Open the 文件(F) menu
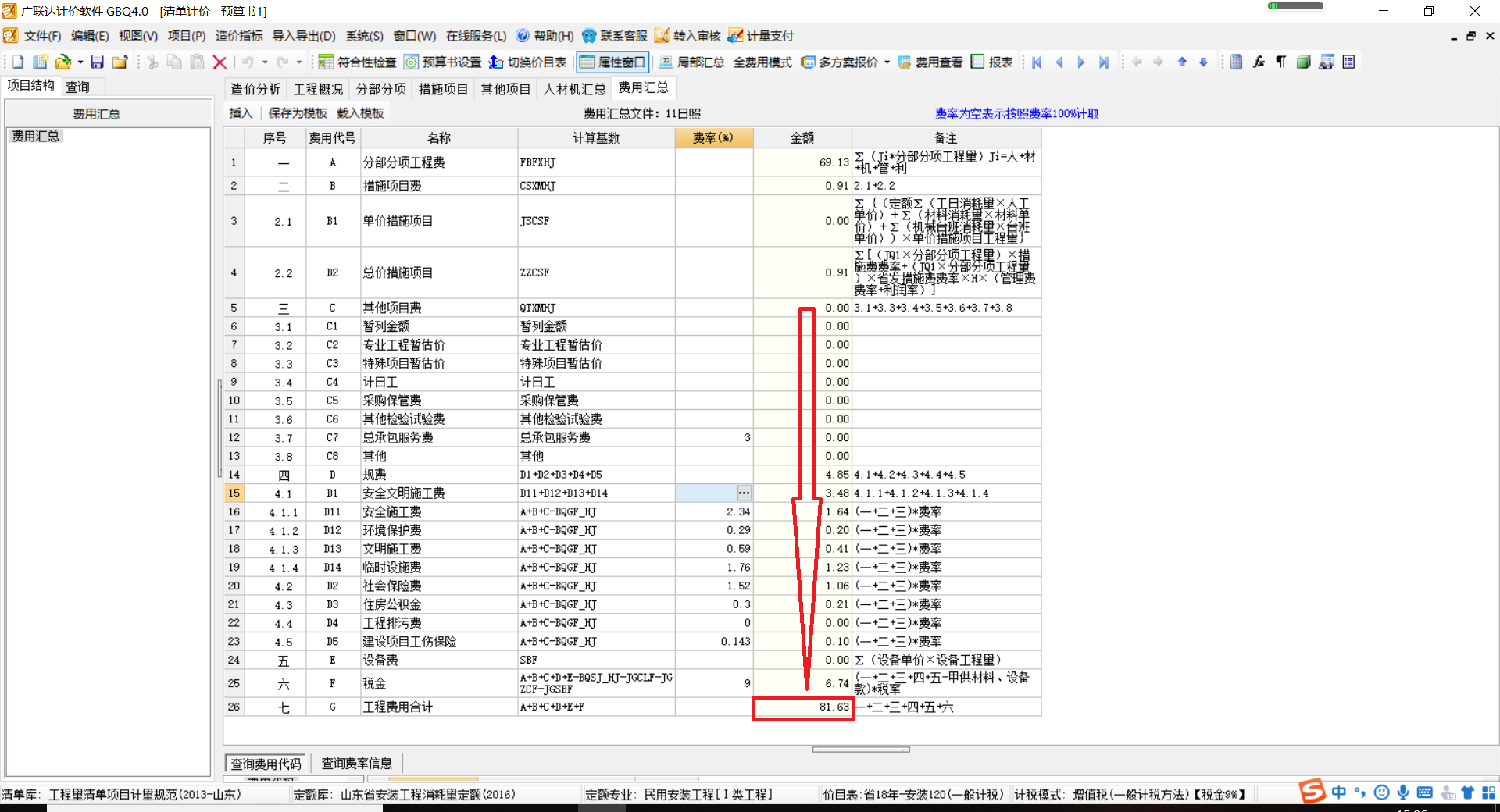This screenshot has height=812, width=1500. click(41, 36)
